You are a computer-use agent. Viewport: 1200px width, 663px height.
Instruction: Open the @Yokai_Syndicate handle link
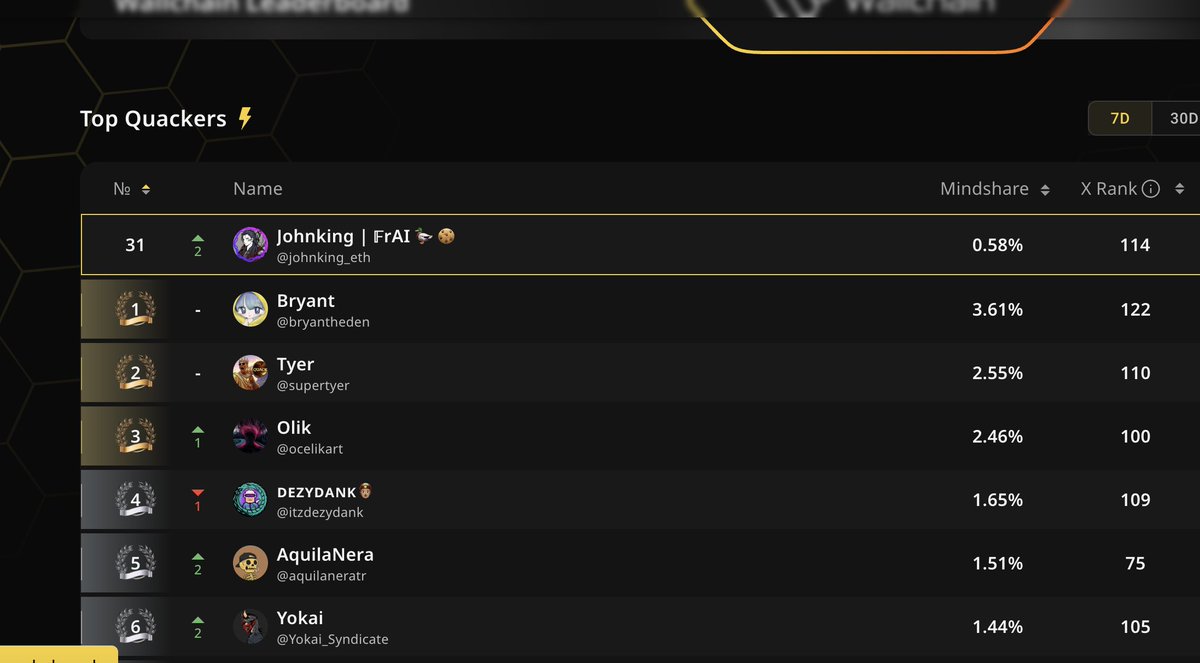(x=332, y=639)
